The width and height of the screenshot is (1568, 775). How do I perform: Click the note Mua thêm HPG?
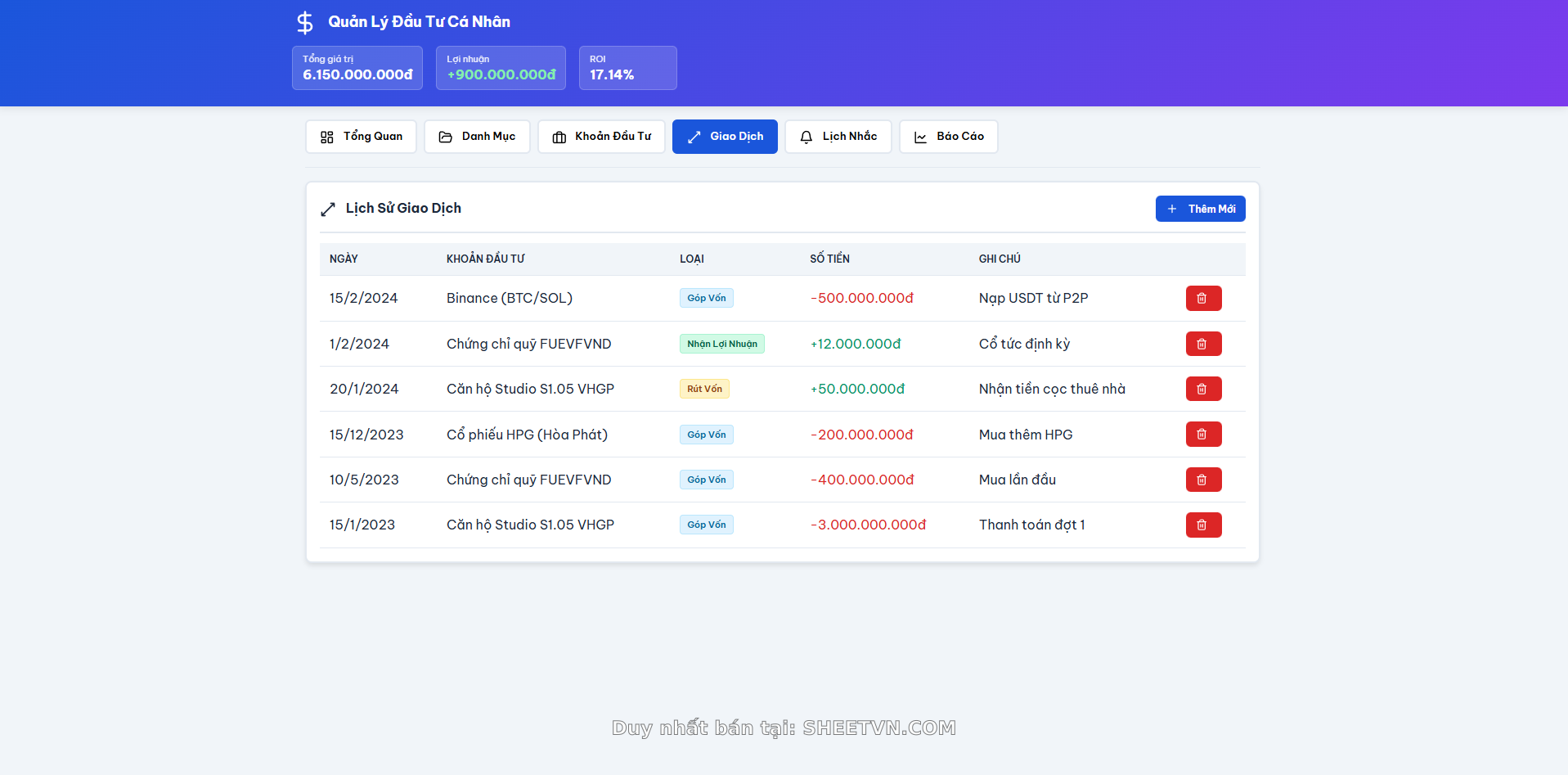[1026, 435]
